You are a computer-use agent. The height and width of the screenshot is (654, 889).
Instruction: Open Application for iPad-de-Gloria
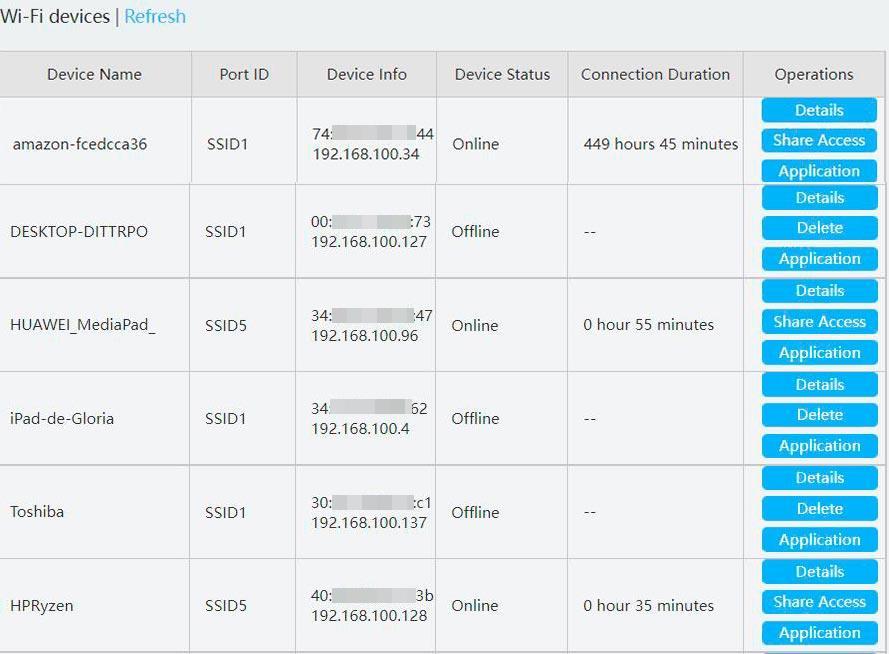tap(820, 446)
